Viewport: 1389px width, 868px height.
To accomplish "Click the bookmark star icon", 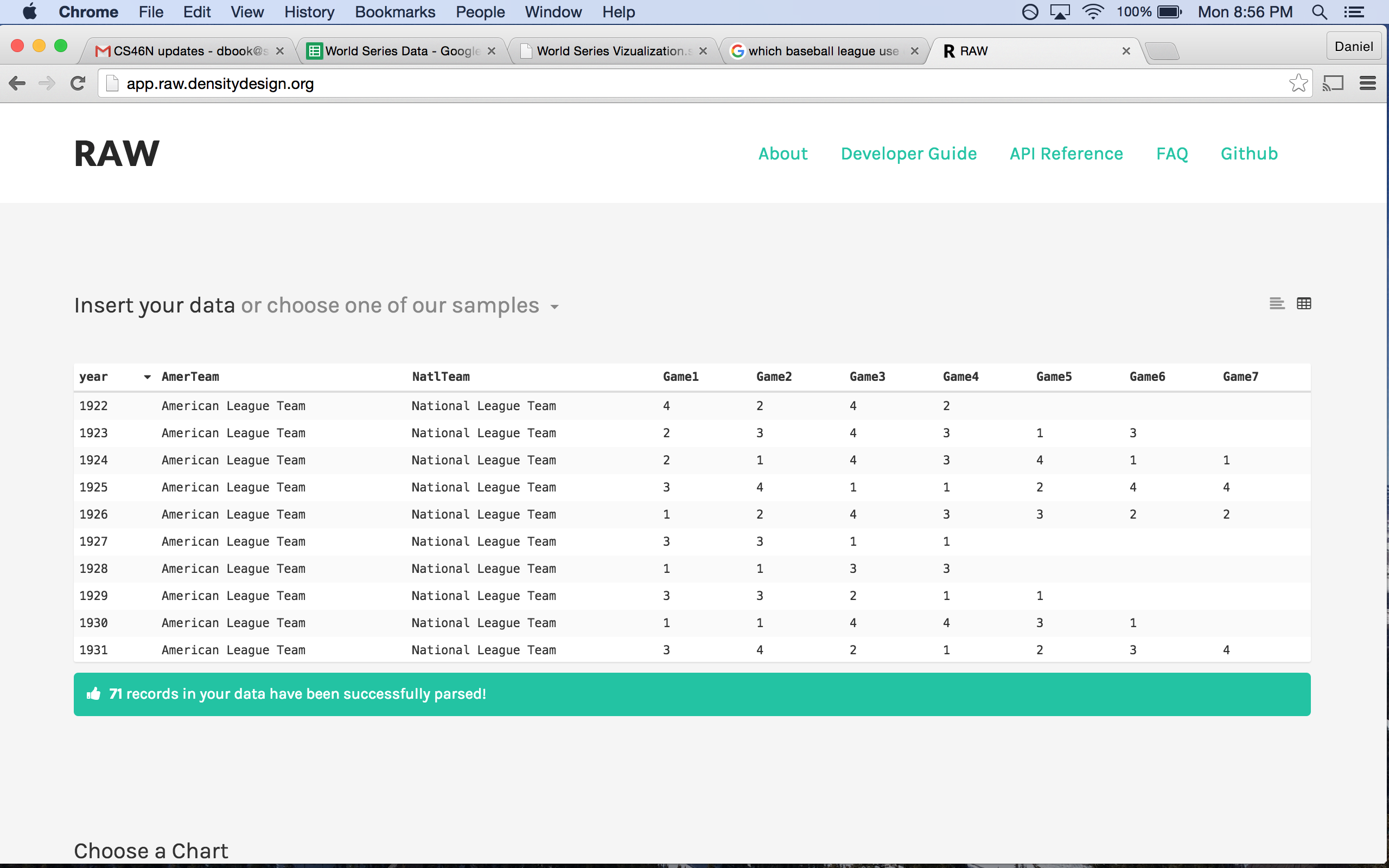I will (1298, 83).
